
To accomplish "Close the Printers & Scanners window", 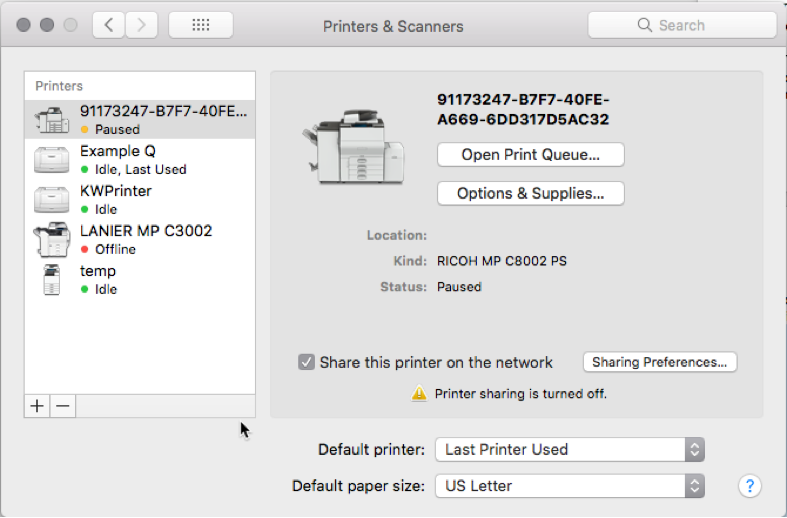I will (23, 25).
